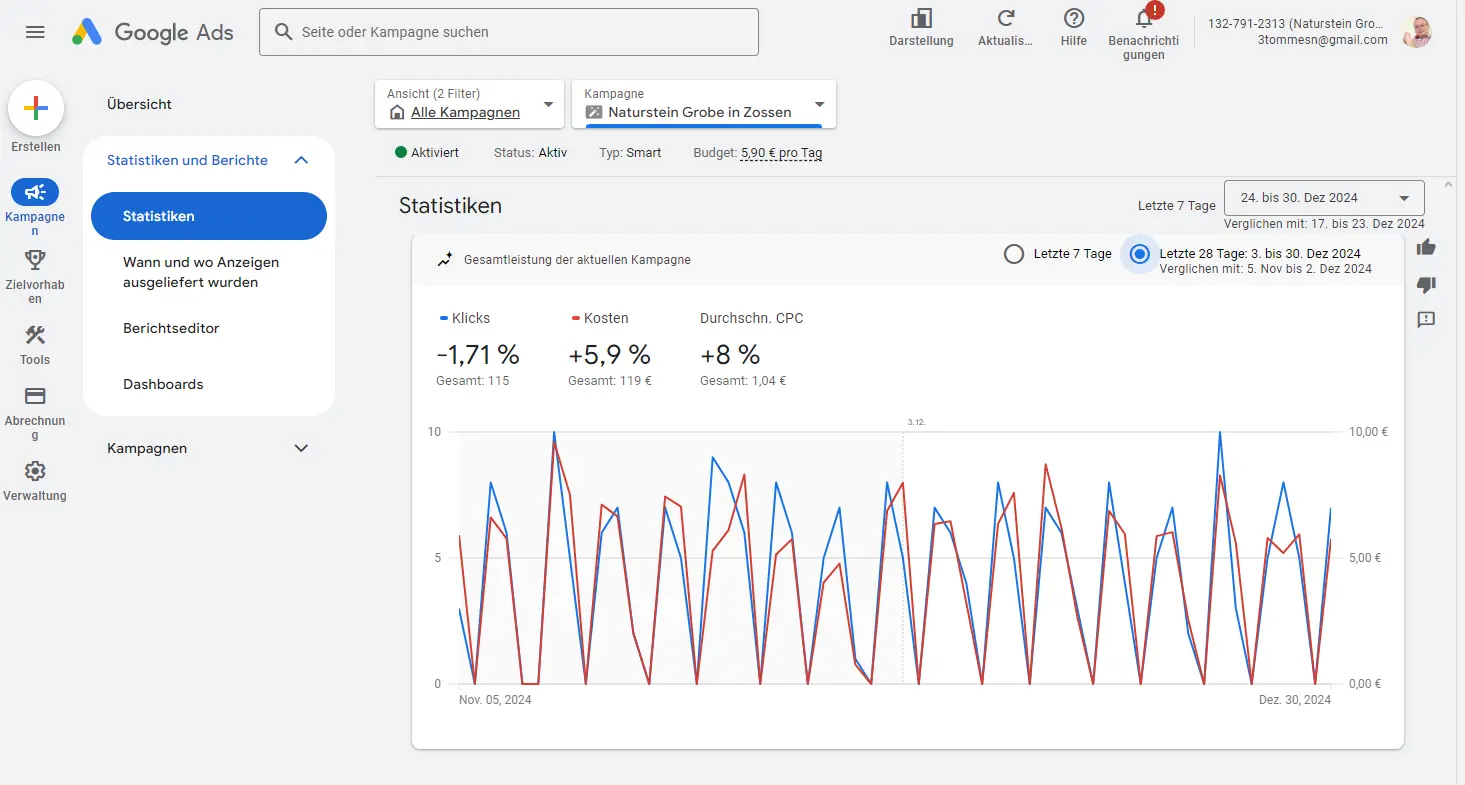Click the budget link 5,90 € pro Tag

pyautogui.click(x=781, y=153)
